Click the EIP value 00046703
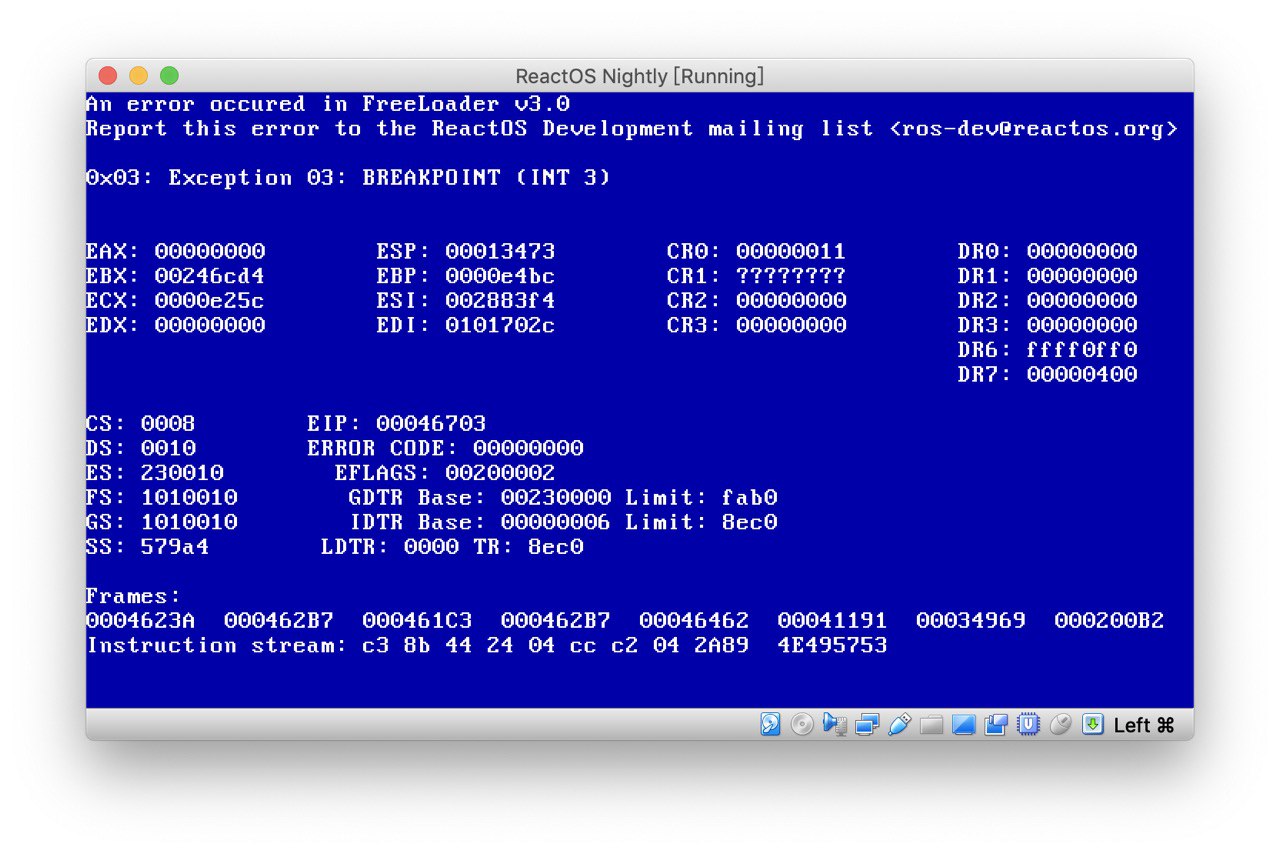 (431, 423)
